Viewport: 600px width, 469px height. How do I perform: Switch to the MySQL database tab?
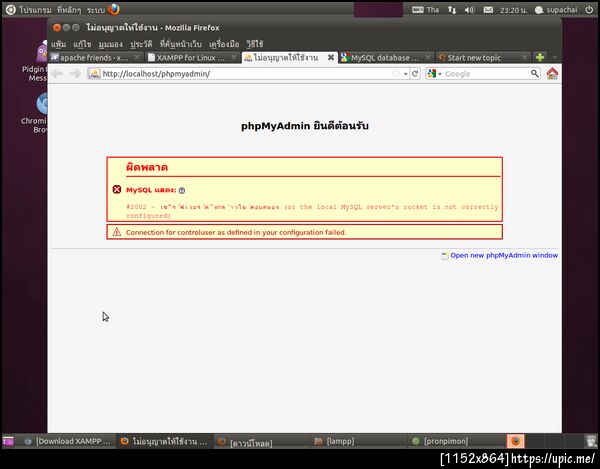tap(386, 58)
